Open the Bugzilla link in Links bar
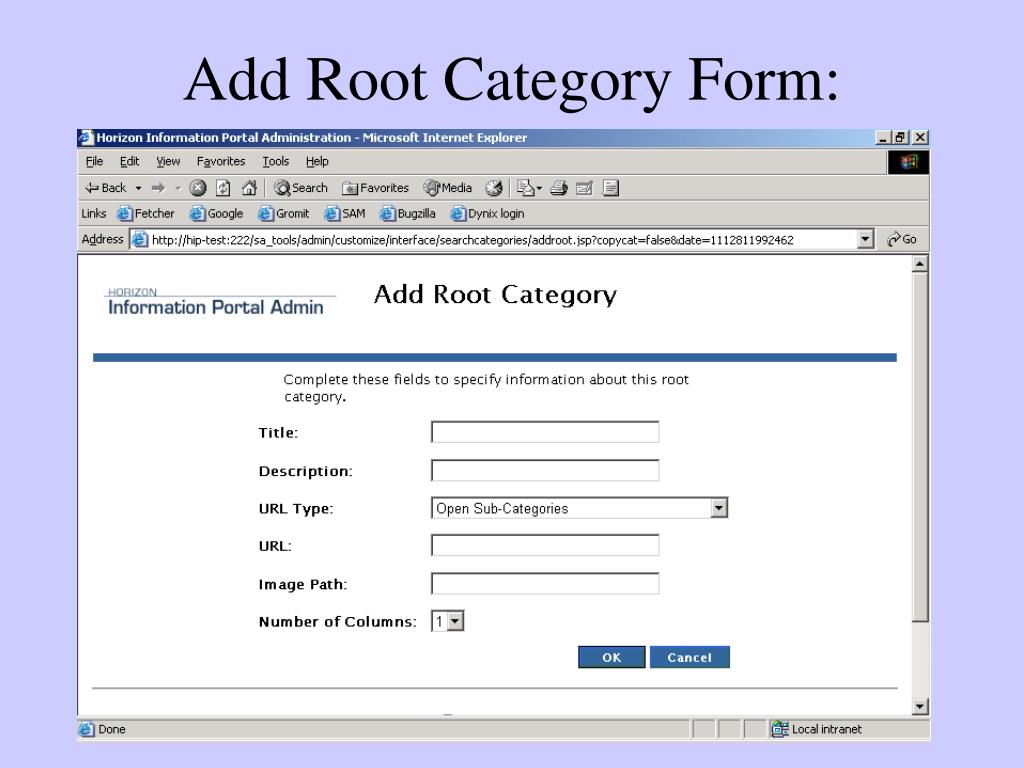 point(408,214)
